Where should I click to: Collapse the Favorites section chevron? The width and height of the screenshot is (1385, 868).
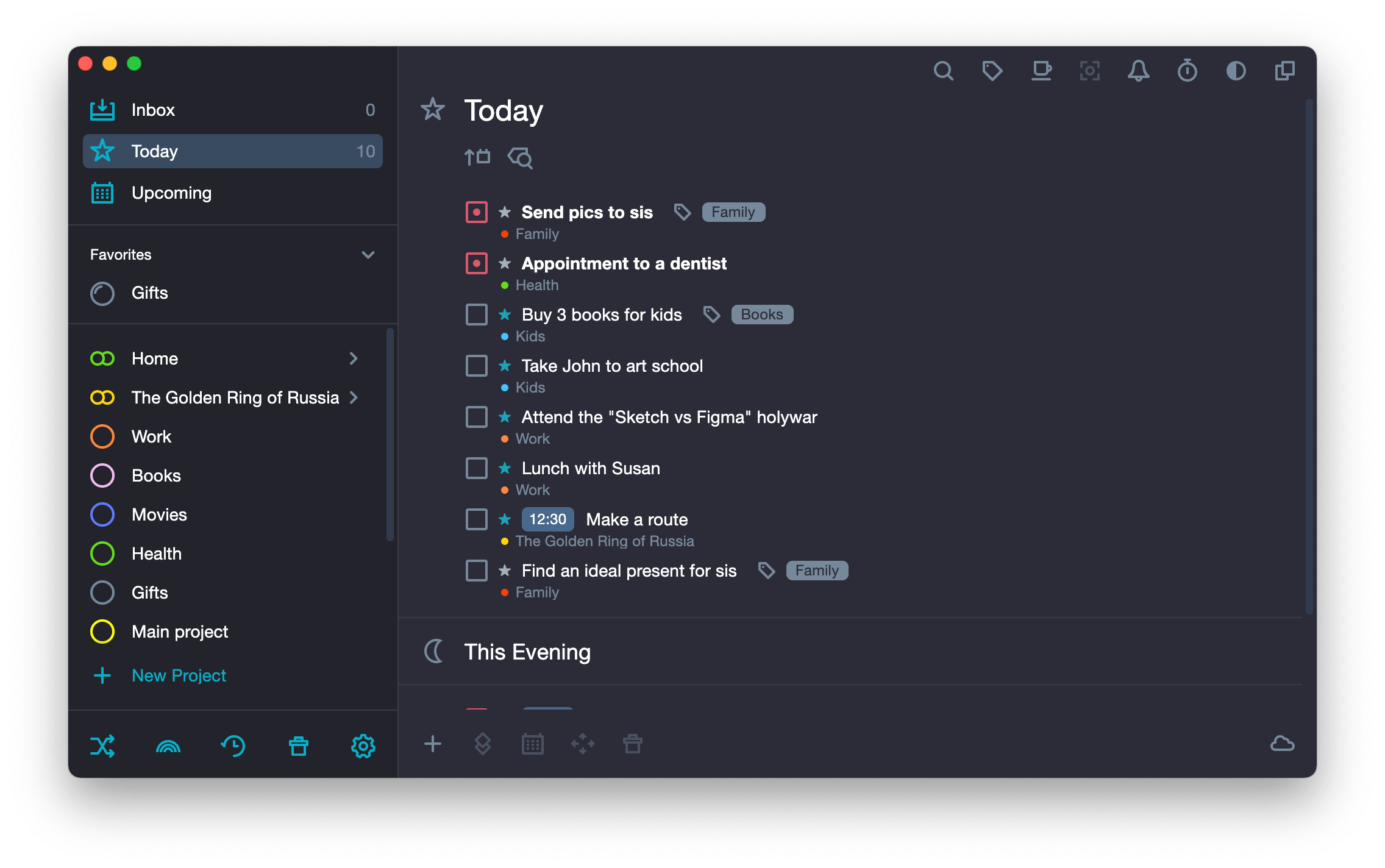pos(368,255)
